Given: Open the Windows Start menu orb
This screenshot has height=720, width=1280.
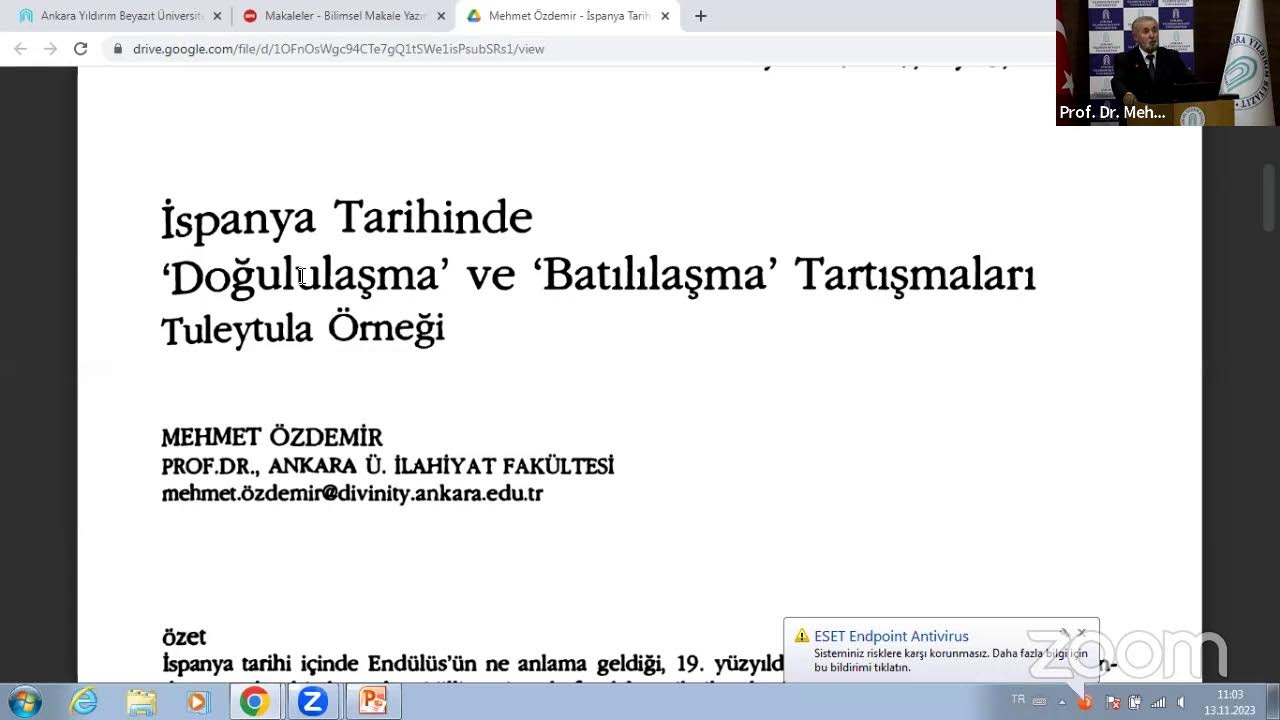Looking at the screenshot, I should pos(24,702).
